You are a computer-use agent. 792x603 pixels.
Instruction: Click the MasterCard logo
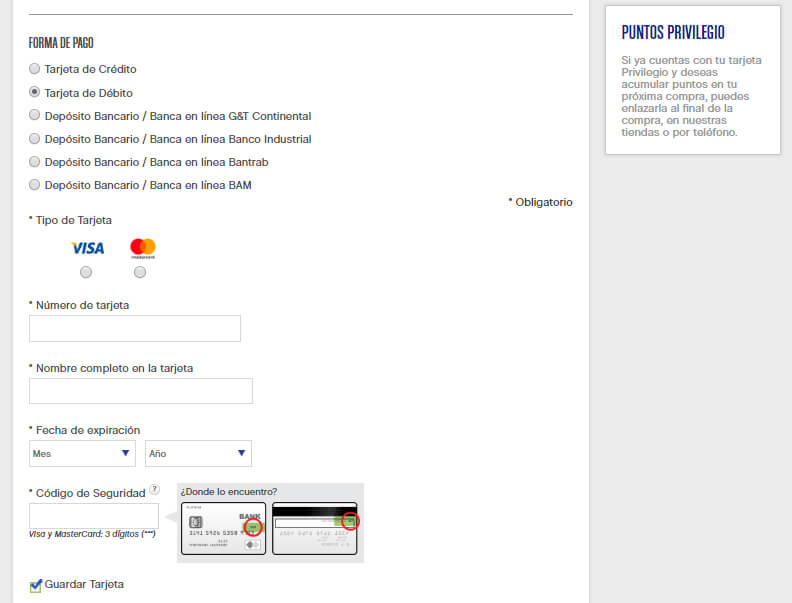(142, 248)
